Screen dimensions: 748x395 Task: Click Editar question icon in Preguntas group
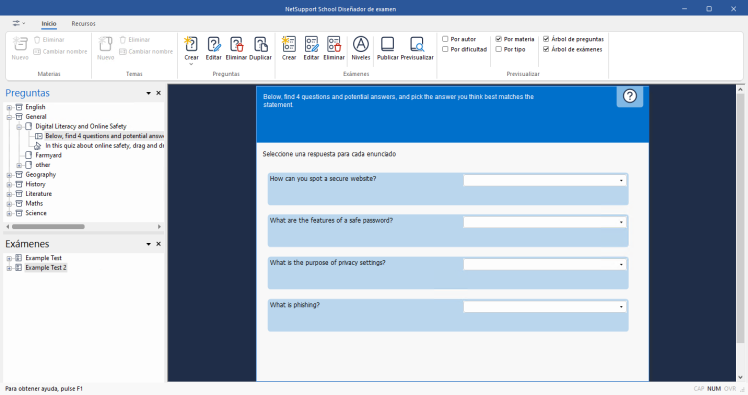pyautogui.click(x=213, y=49)
